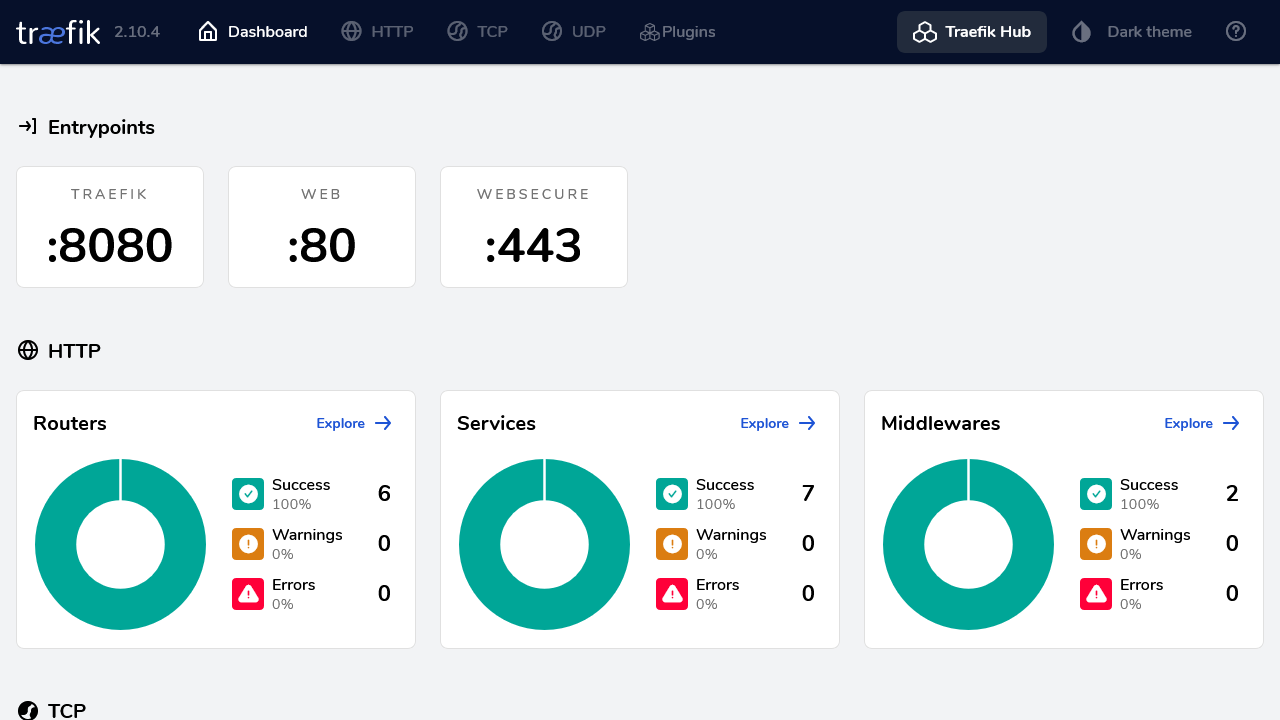Open the UDP tab
The height and width of the screenshot is (720, 1280).
[x=574, y=32]
